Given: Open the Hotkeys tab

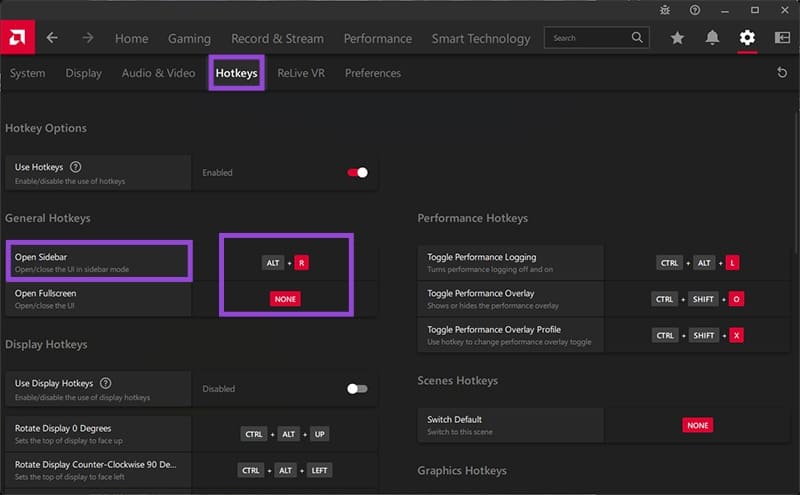Looking at the screenshot, I should [x=236, y=73].
